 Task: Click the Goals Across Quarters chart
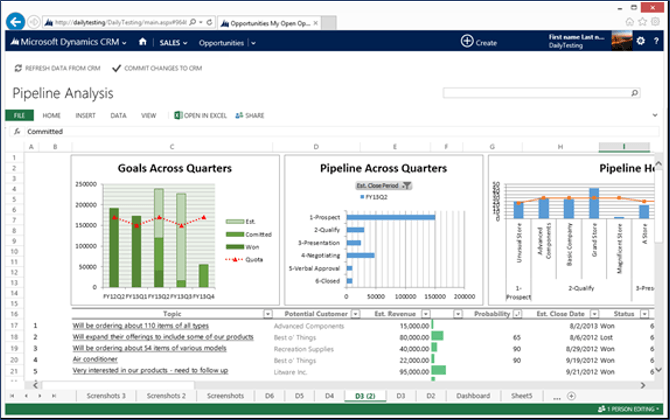[175, 230]
